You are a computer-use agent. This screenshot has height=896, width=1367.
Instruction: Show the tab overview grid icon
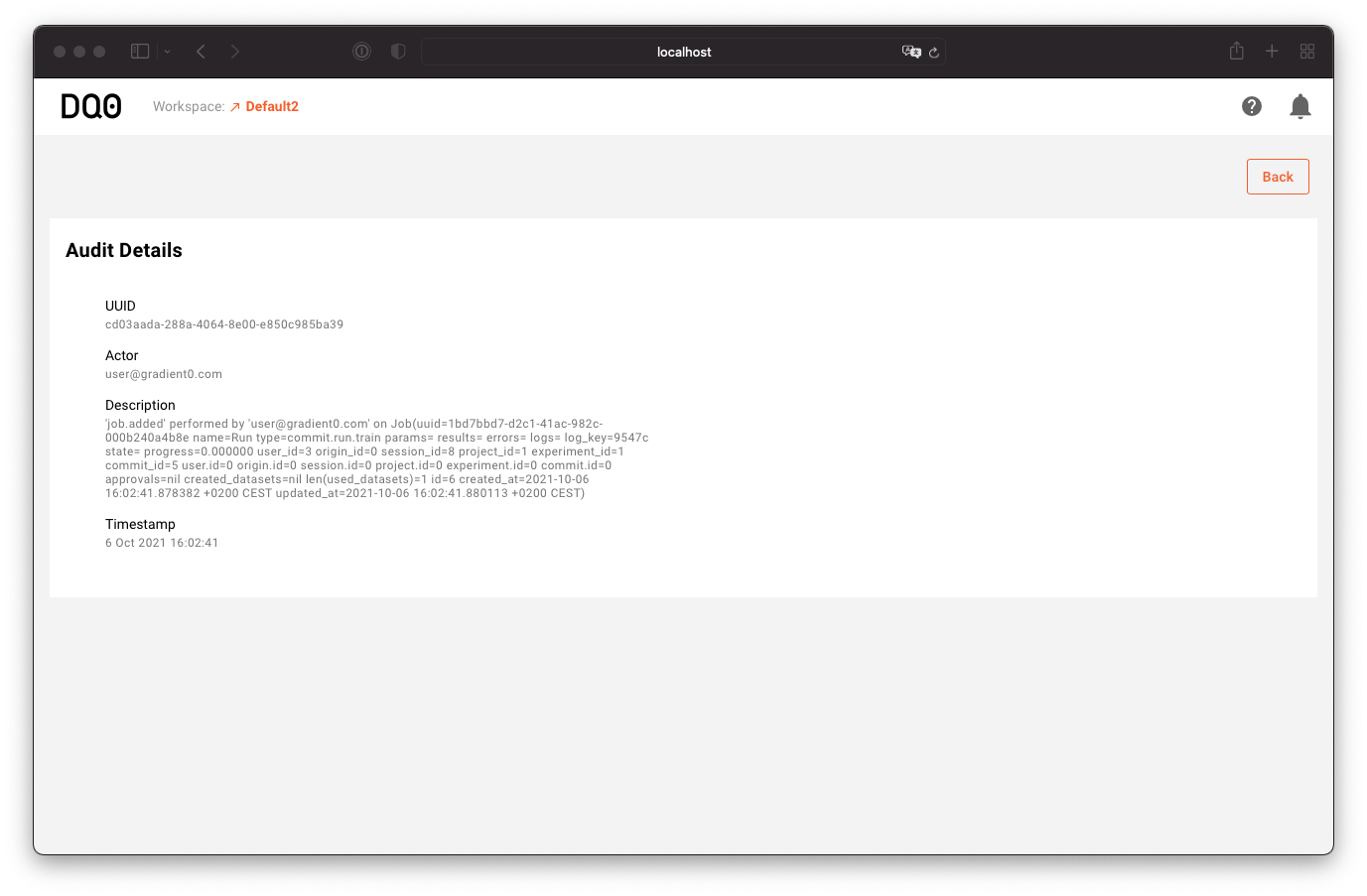[x=1307, y=51]
